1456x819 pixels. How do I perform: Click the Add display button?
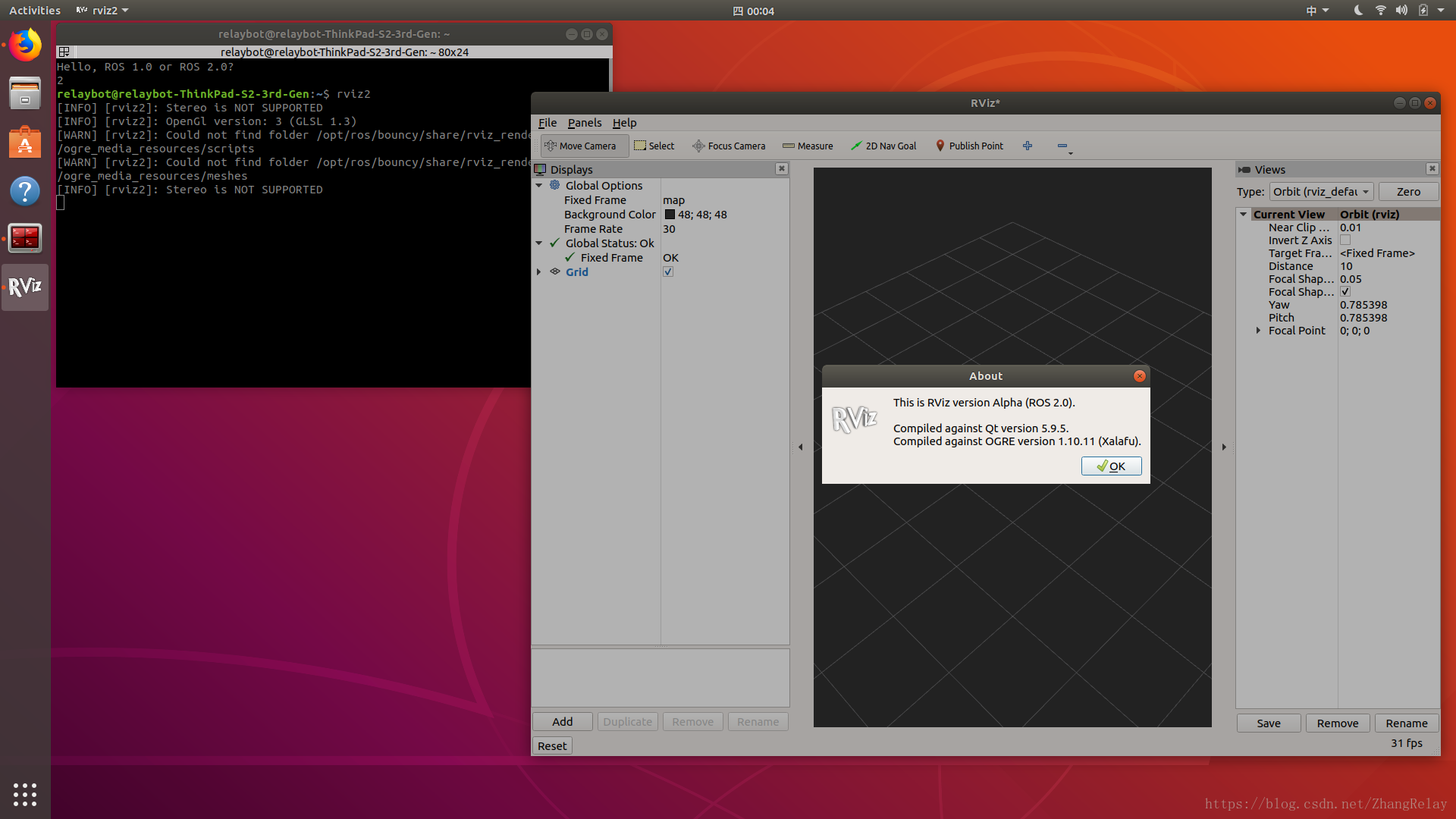click(x=563, y=721)
